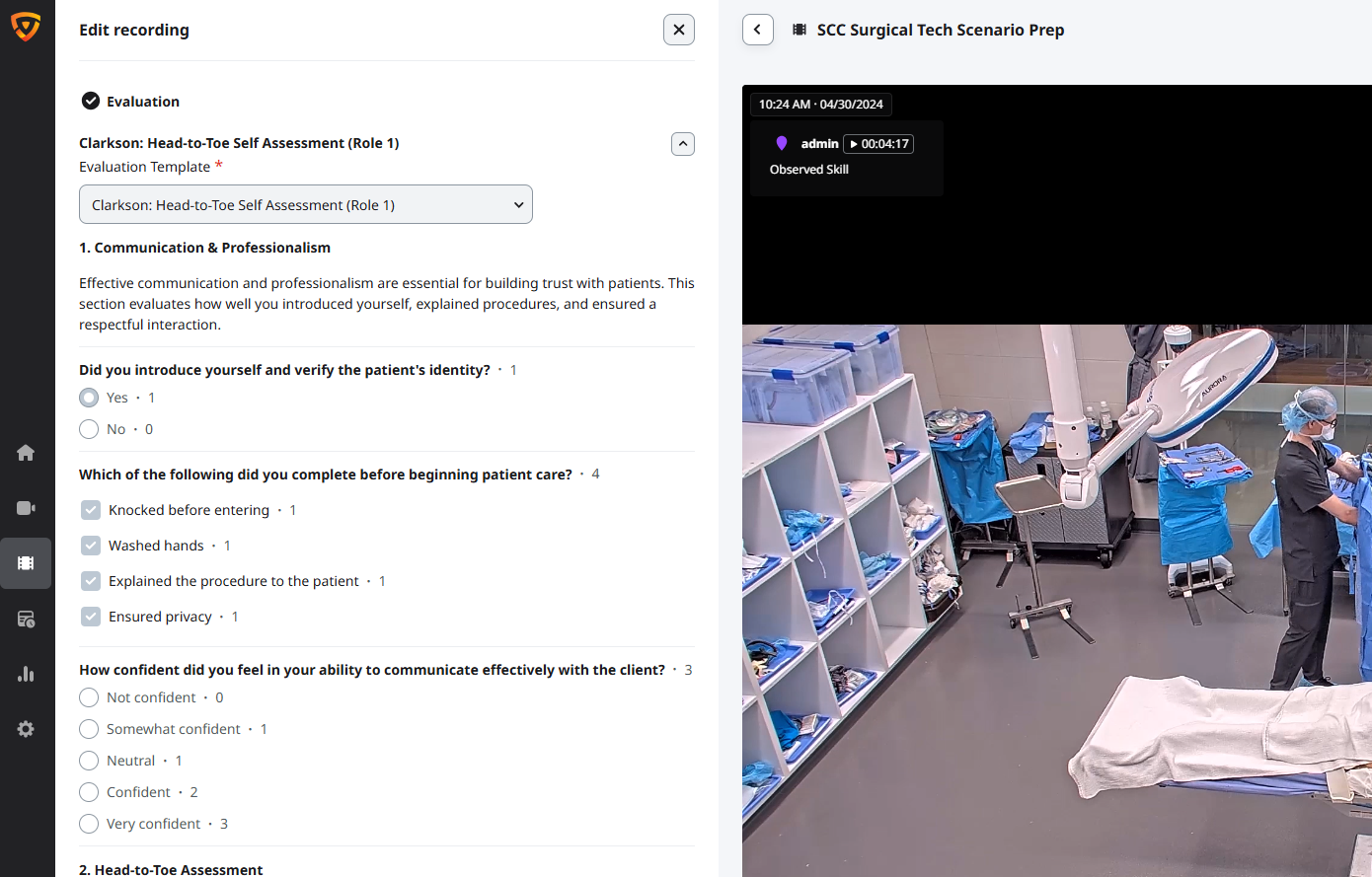Open the video camera sidebar section
The image size is (1372, 877).
26,508
